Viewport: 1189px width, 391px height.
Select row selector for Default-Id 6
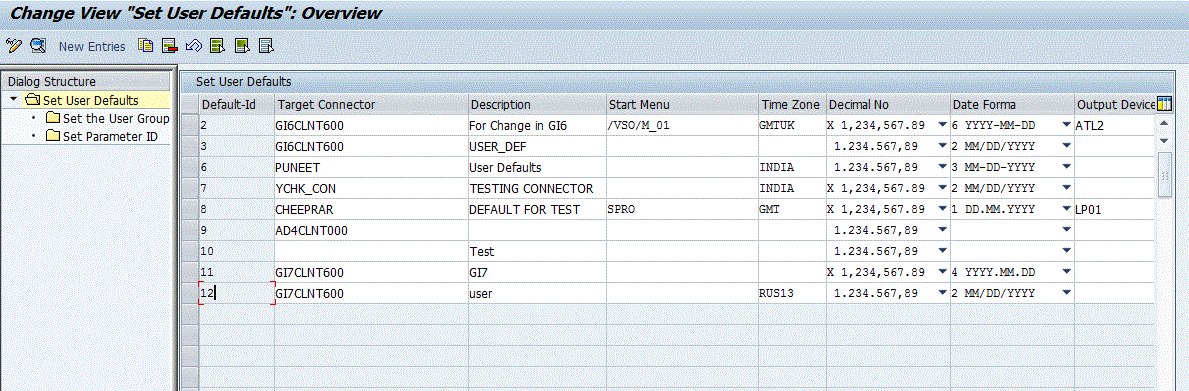click(190, 167)
